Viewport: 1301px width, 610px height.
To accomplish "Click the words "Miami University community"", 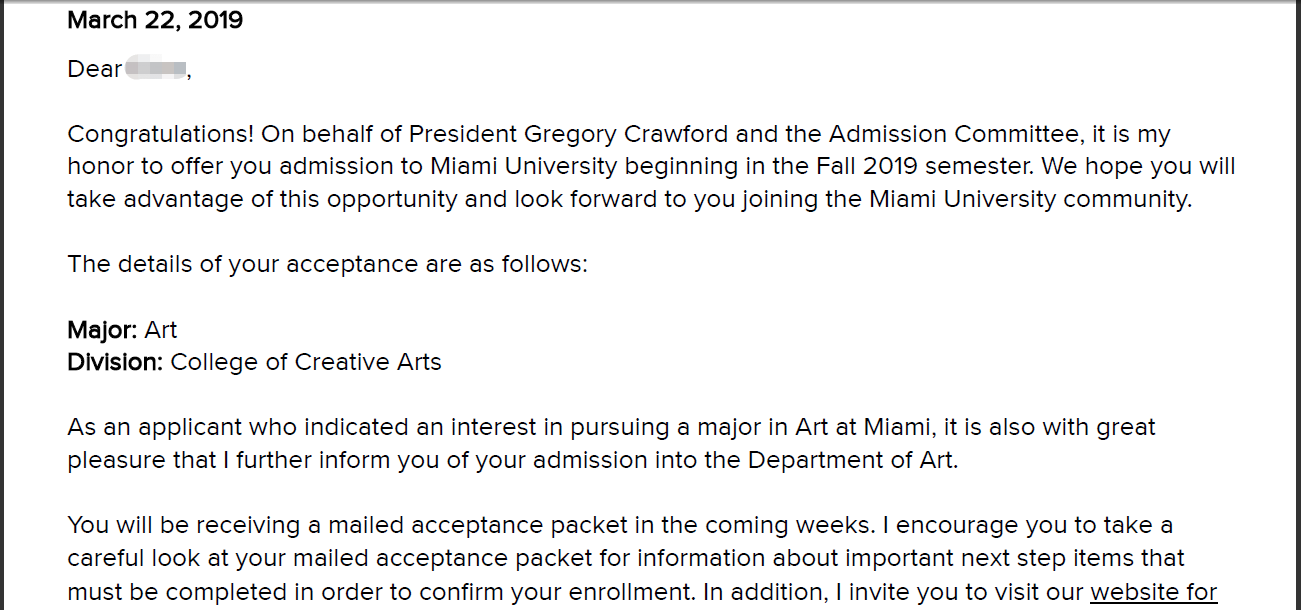I will (x=1029, y=199).
